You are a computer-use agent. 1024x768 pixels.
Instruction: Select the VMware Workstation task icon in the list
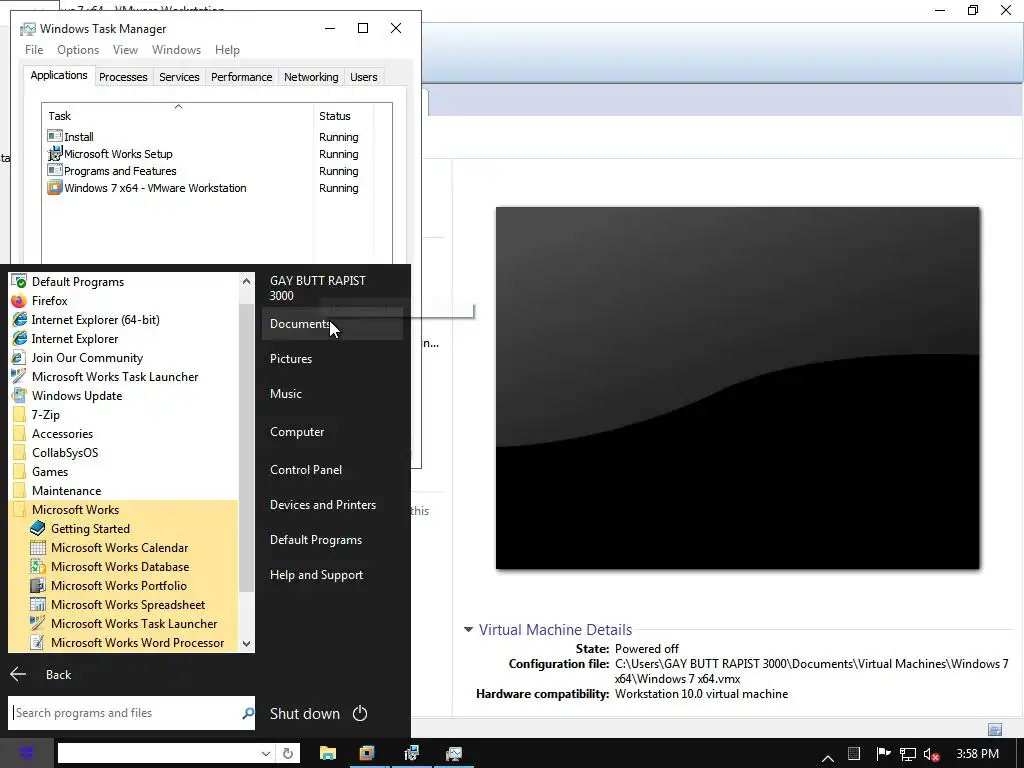(55, 187)
